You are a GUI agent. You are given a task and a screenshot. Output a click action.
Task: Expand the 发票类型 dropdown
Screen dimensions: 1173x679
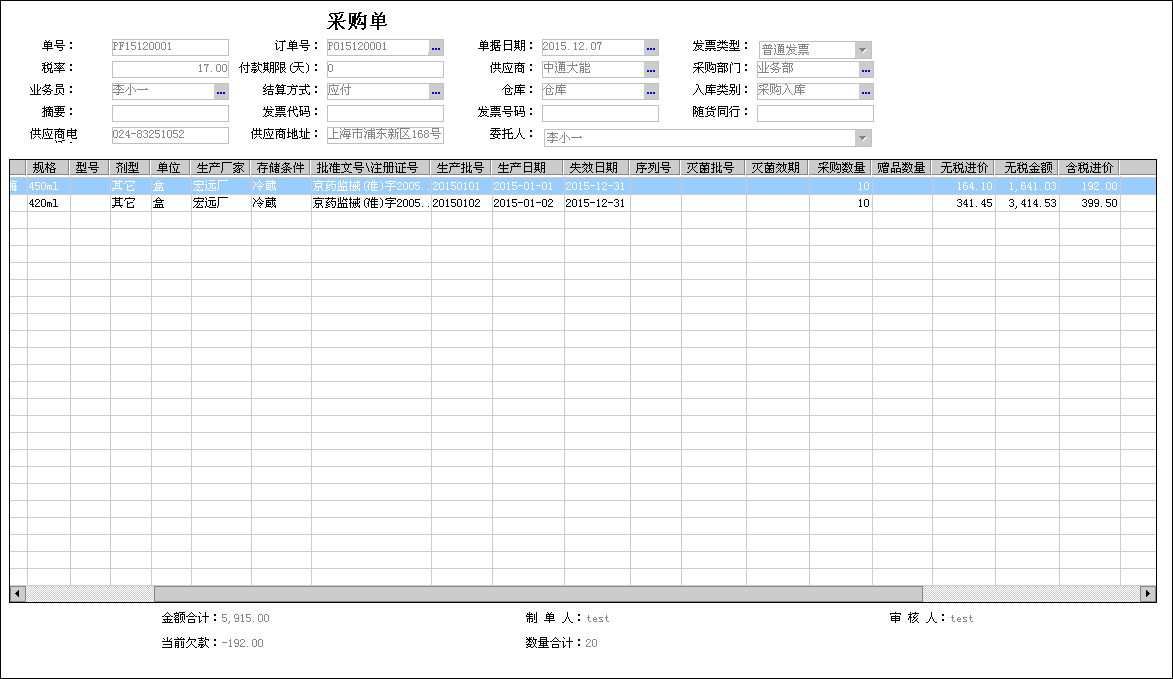(x=863, y=50)
